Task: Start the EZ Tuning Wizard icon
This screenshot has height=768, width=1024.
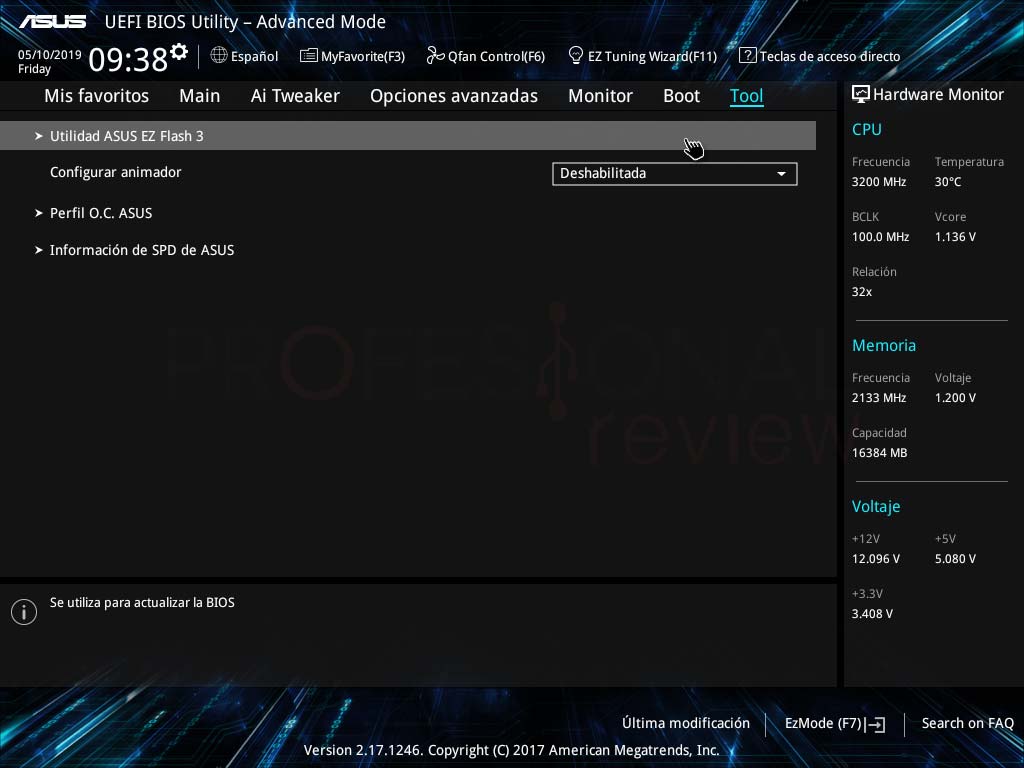Action: click(x=574, y=56)
